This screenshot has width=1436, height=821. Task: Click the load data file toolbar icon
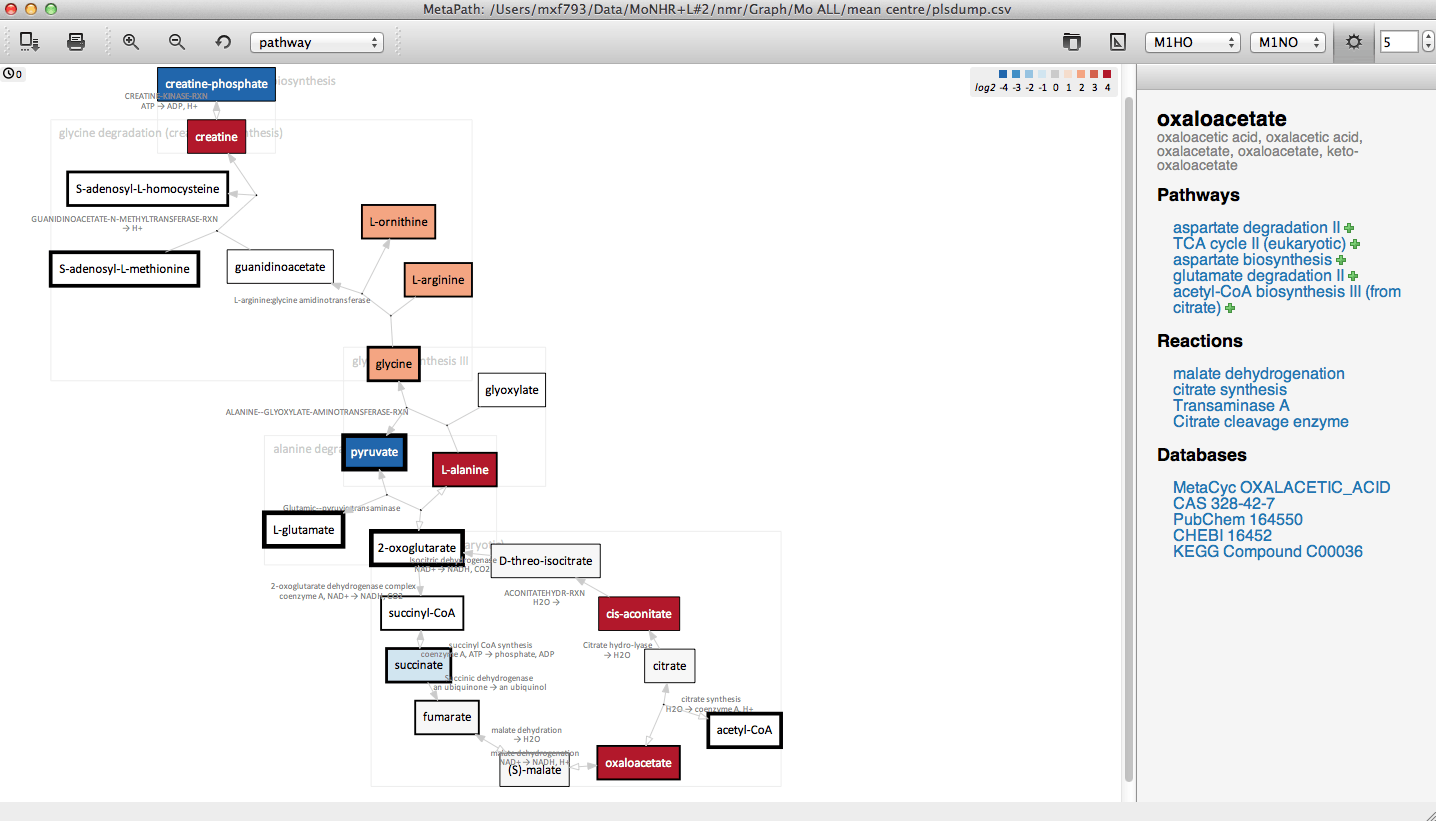[x=30, y=42]
